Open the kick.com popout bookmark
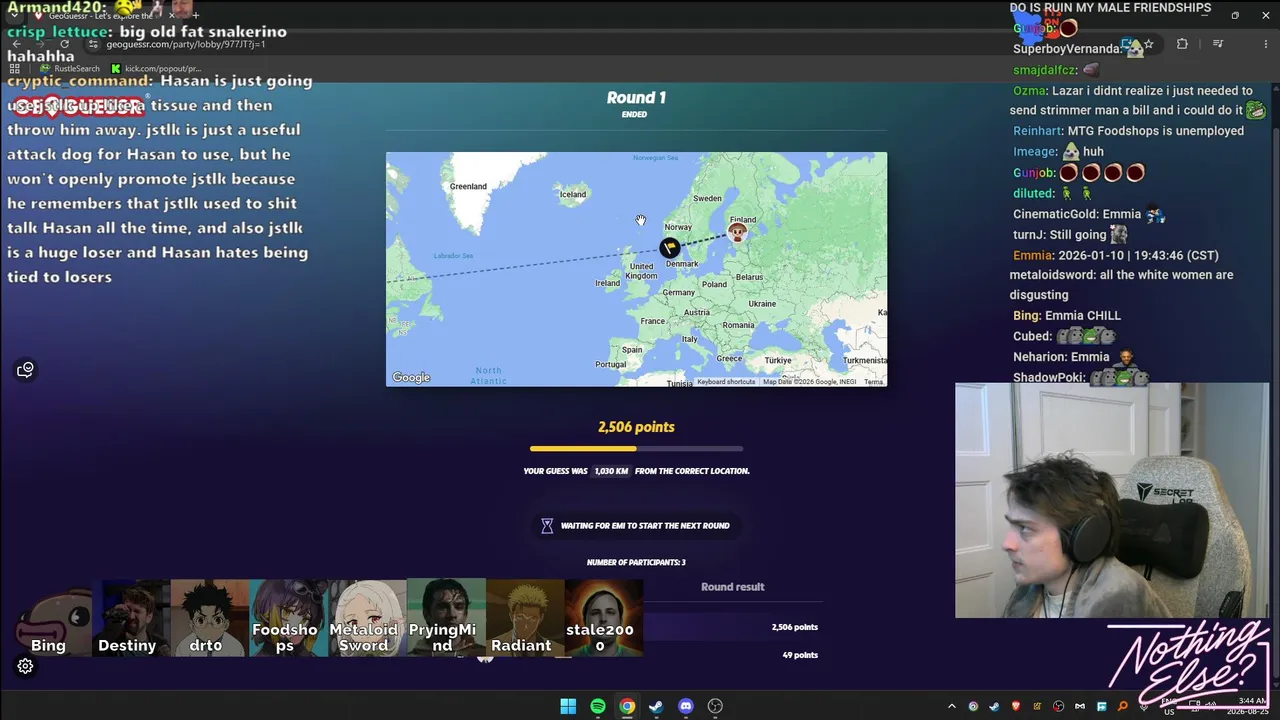The height and width of the screenshot is (720, 1280). click(156, 69)
